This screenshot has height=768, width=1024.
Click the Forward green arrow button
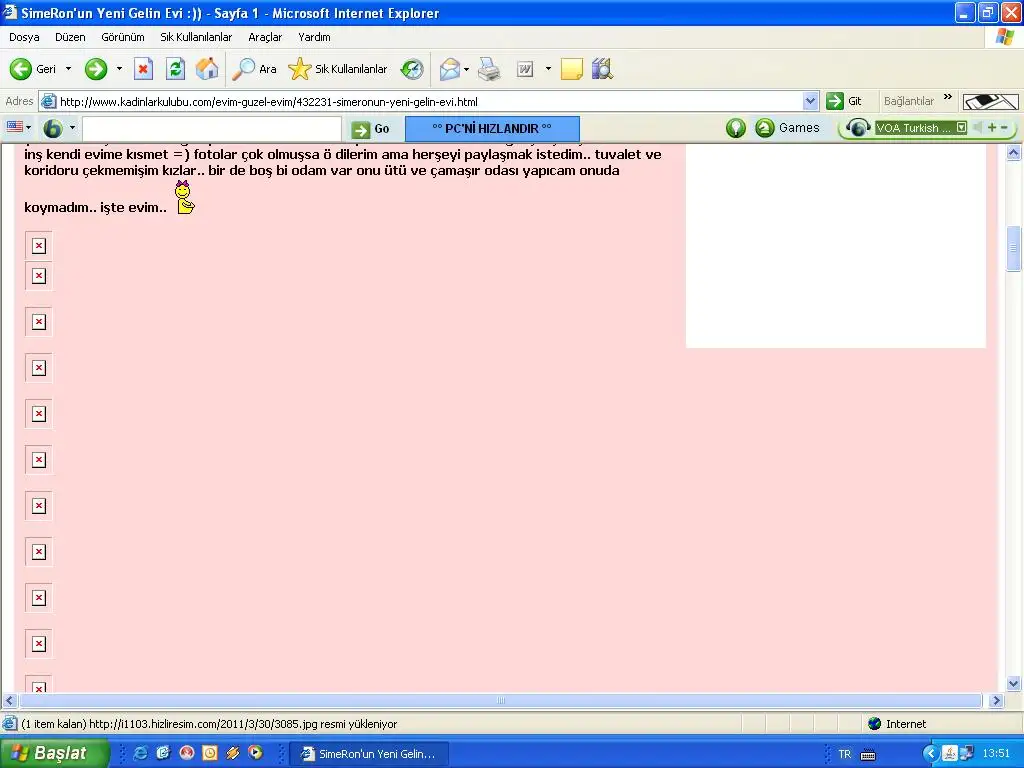[x=96, y=69]
